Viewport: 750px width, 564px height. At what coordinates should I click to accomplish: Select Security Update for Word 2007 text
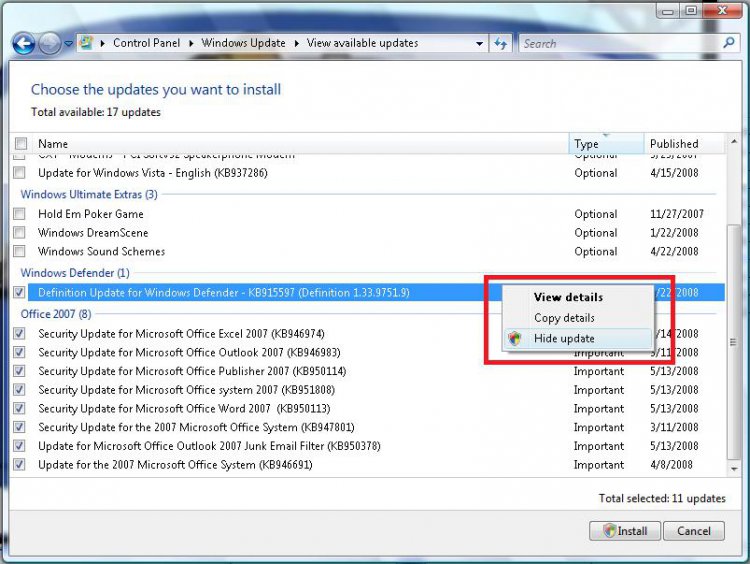[184, 409]
